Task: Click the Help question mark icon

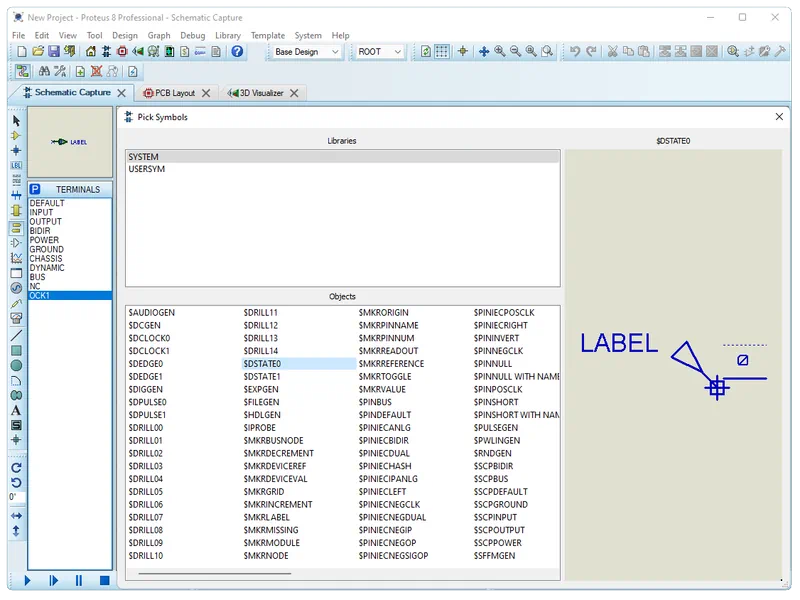Action: [237, 51]
